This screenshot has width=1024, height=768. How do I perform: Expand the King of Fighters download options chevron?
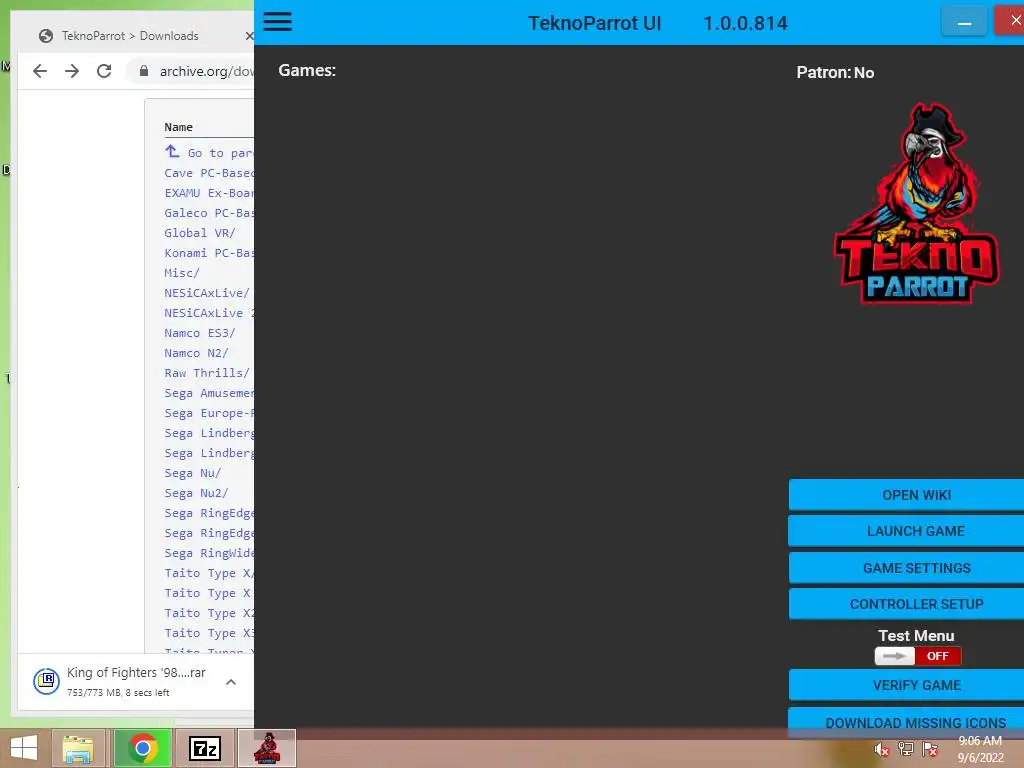[231, 682]
